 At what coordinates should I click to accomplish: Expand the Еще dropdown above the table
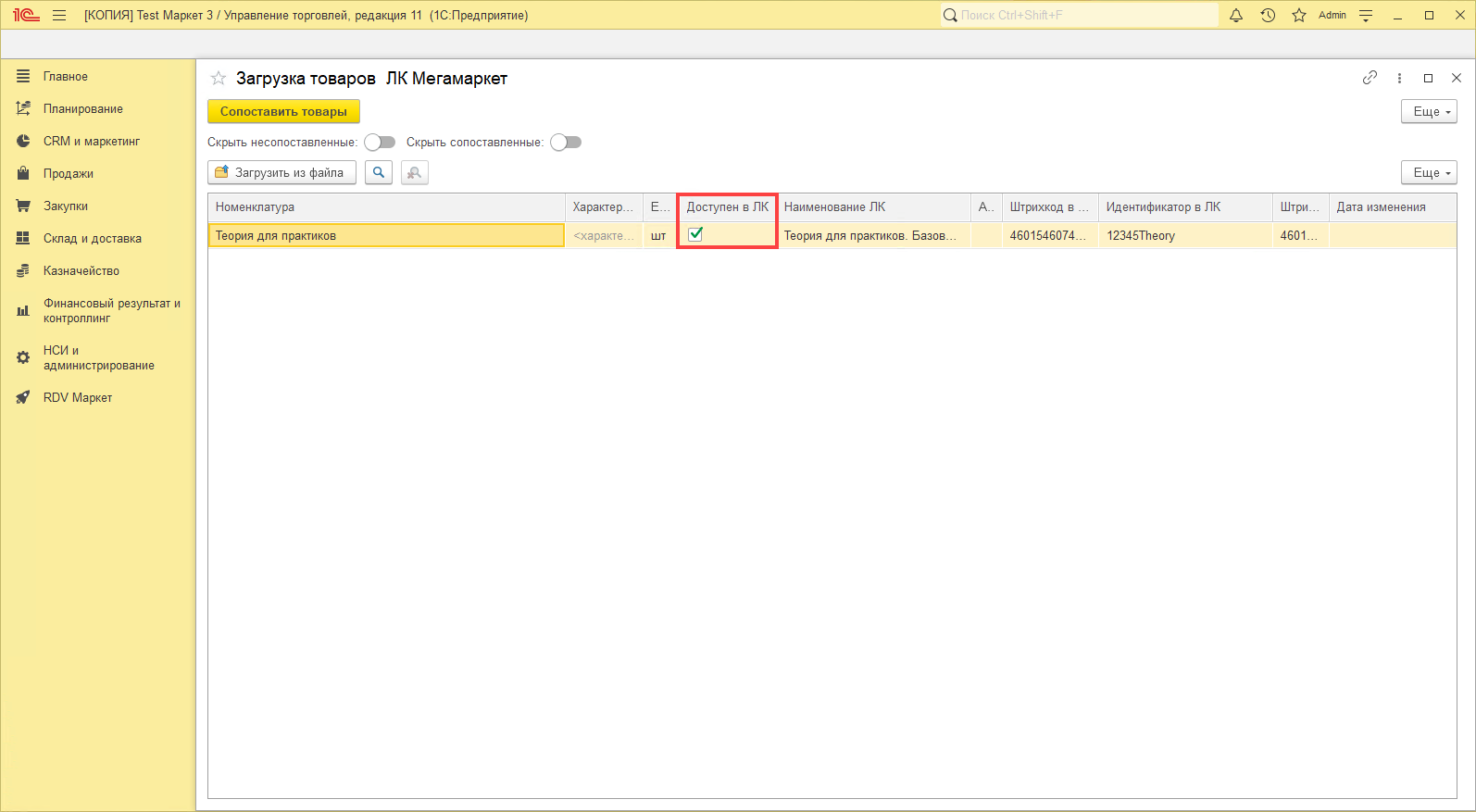click(1429, 172)
